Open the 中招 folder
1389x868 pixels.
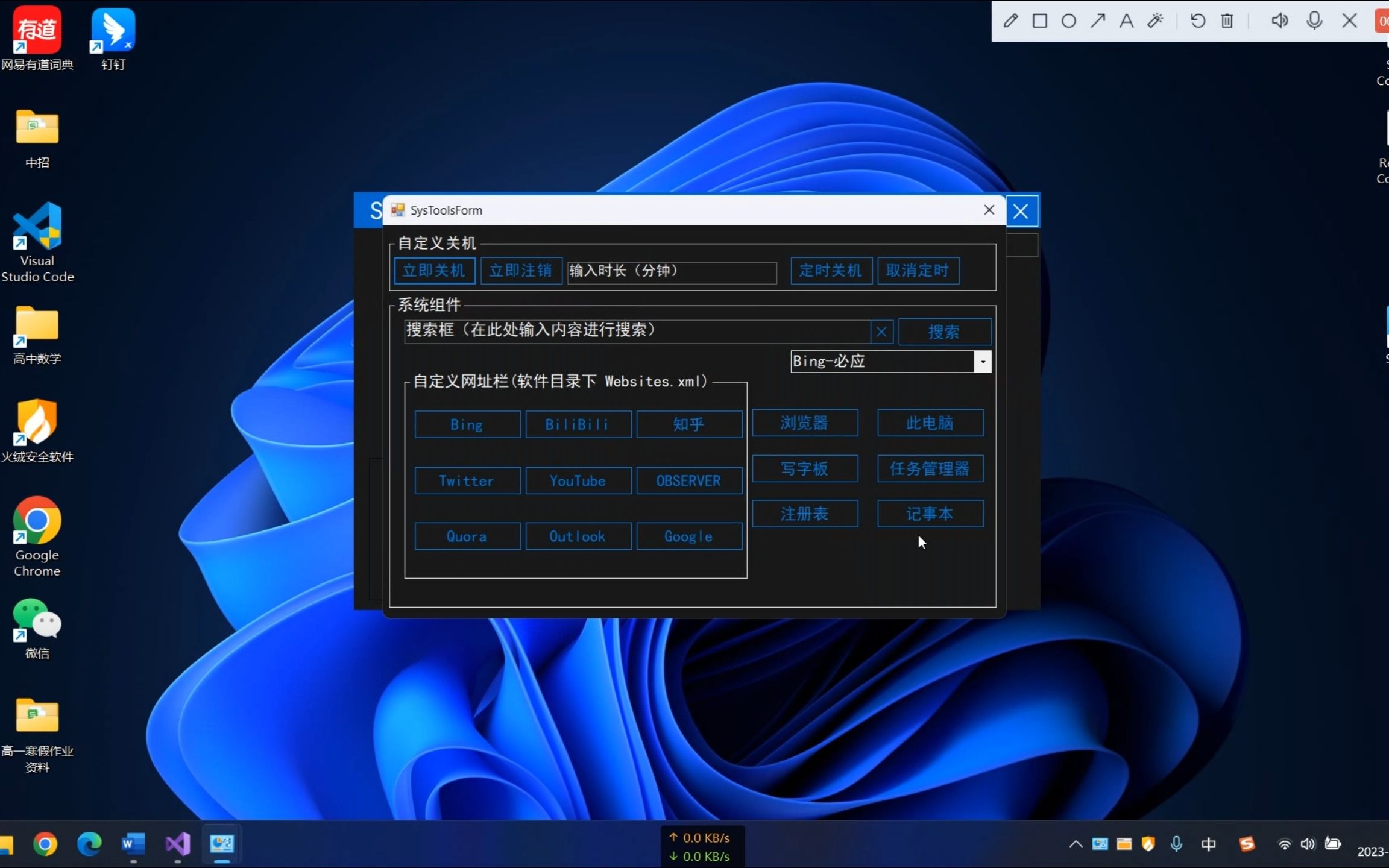click(x=37, y=138)
